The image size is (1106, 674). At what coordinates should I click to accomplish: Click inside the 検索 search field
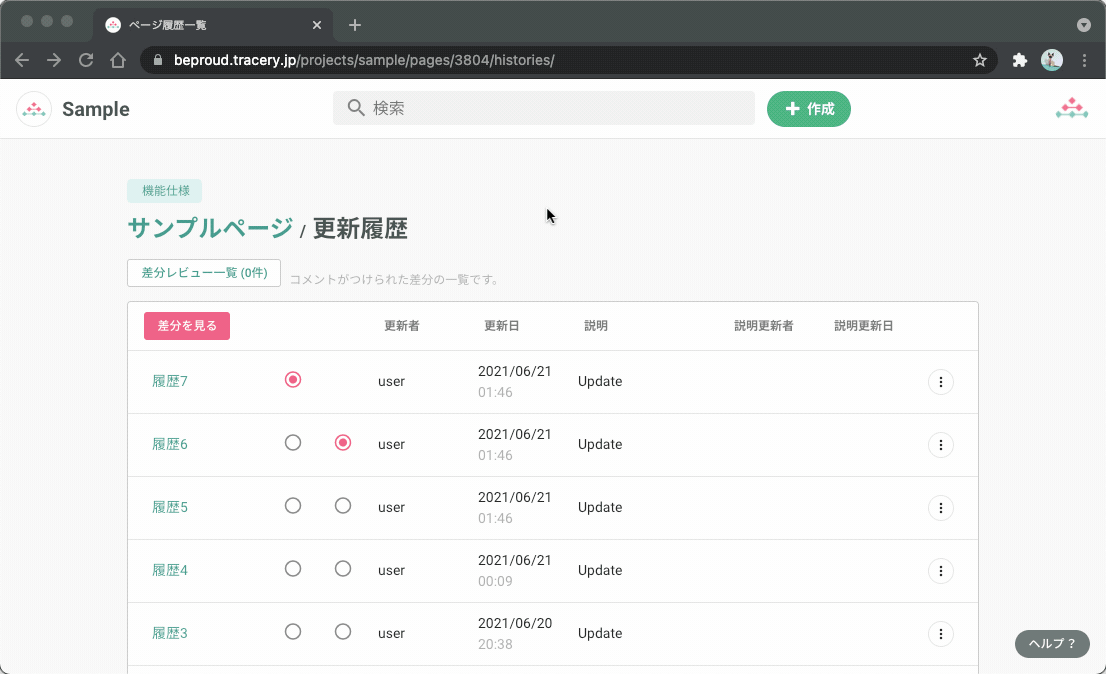click(544, 107)
